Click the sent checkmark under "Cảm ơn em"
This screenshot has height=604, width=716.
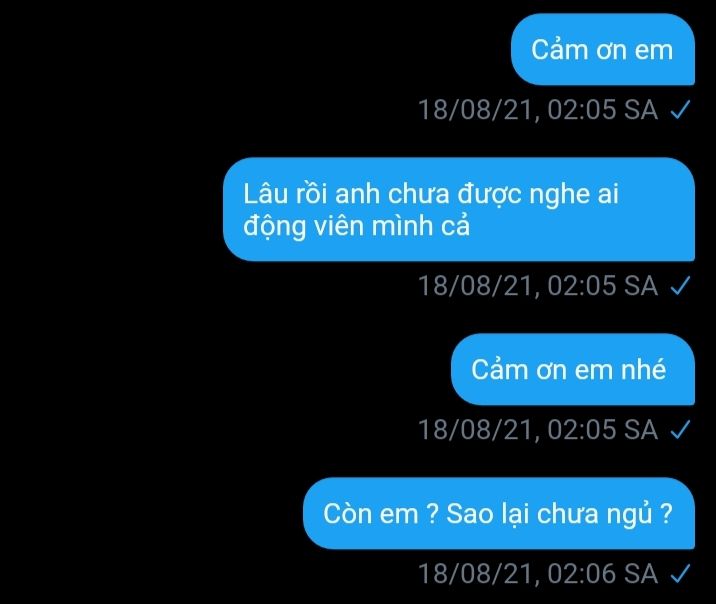click(x=680, y=110)
